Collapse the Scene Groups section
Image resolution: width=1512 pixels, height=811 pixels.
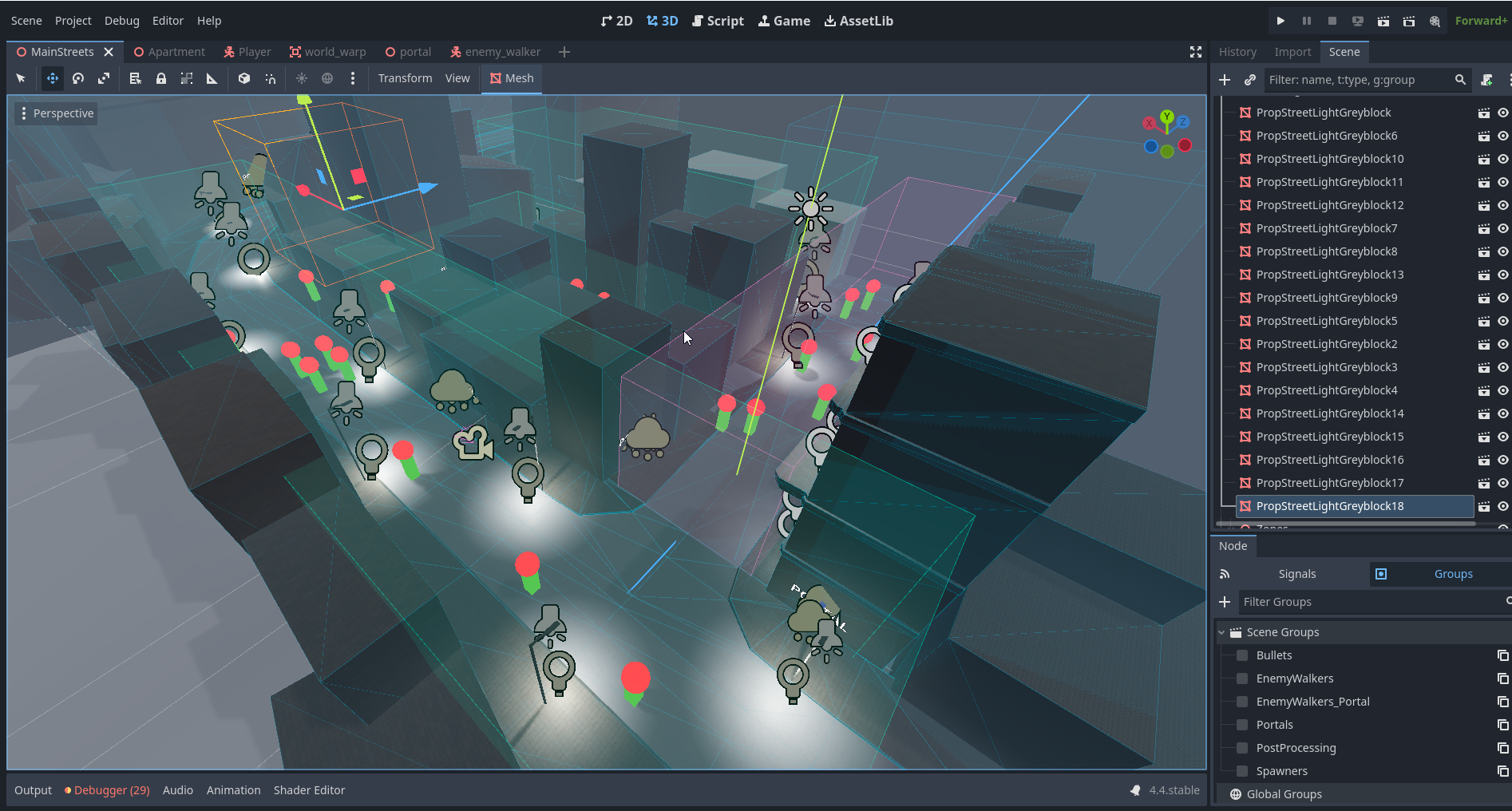(x=1221, y=632)
